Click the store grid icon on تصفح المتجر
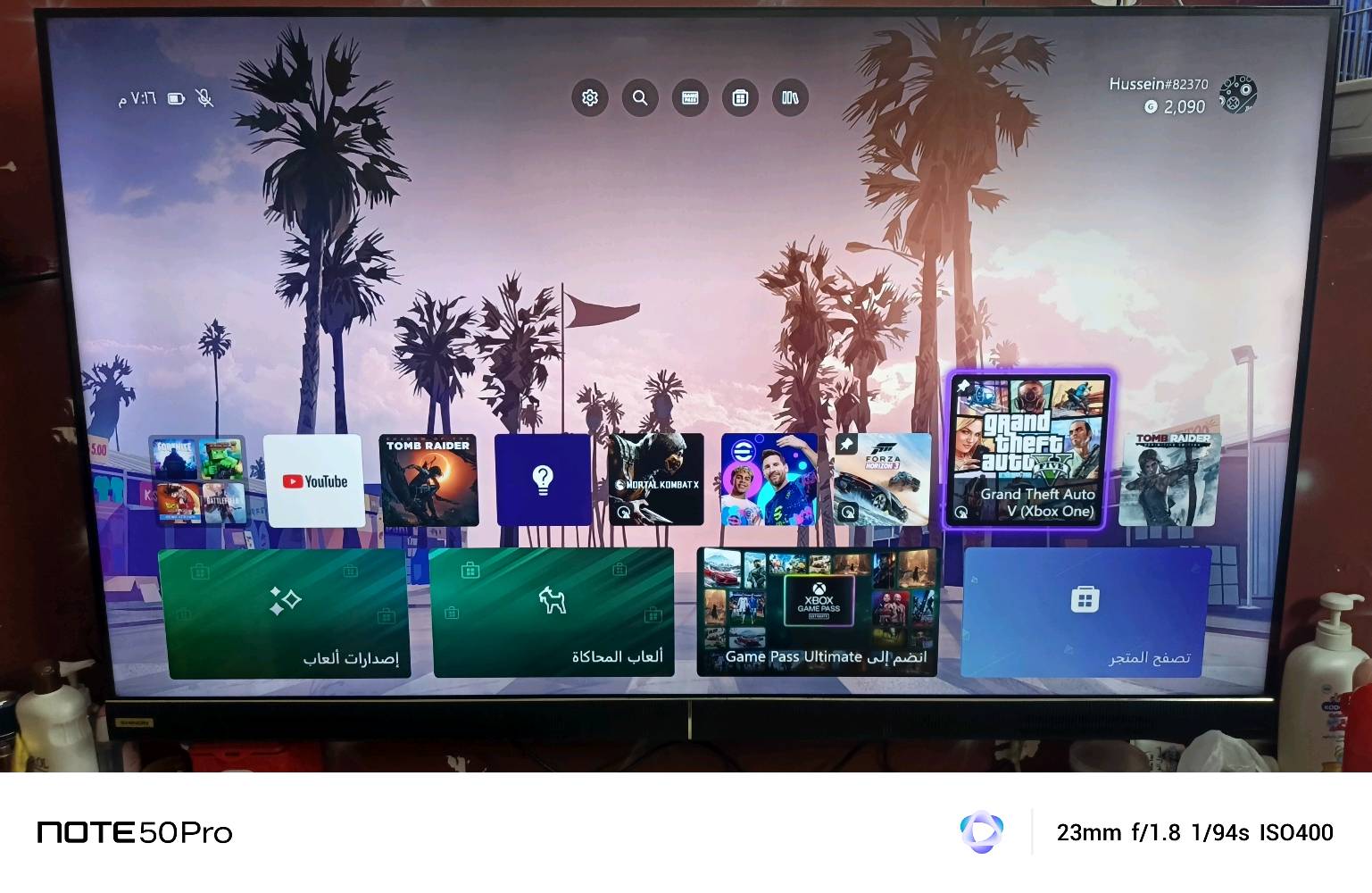The width and height of the screenshot is (1372, 893). point(1085,599)
